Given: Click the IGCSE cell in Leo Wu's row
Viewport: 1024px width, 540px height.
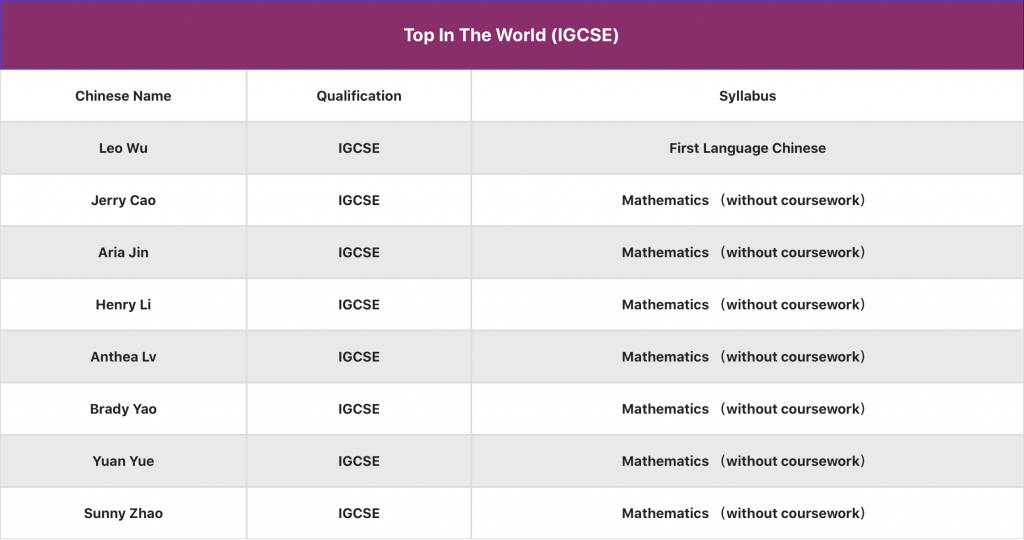Looking at the screenshot, I should point(359,148).
